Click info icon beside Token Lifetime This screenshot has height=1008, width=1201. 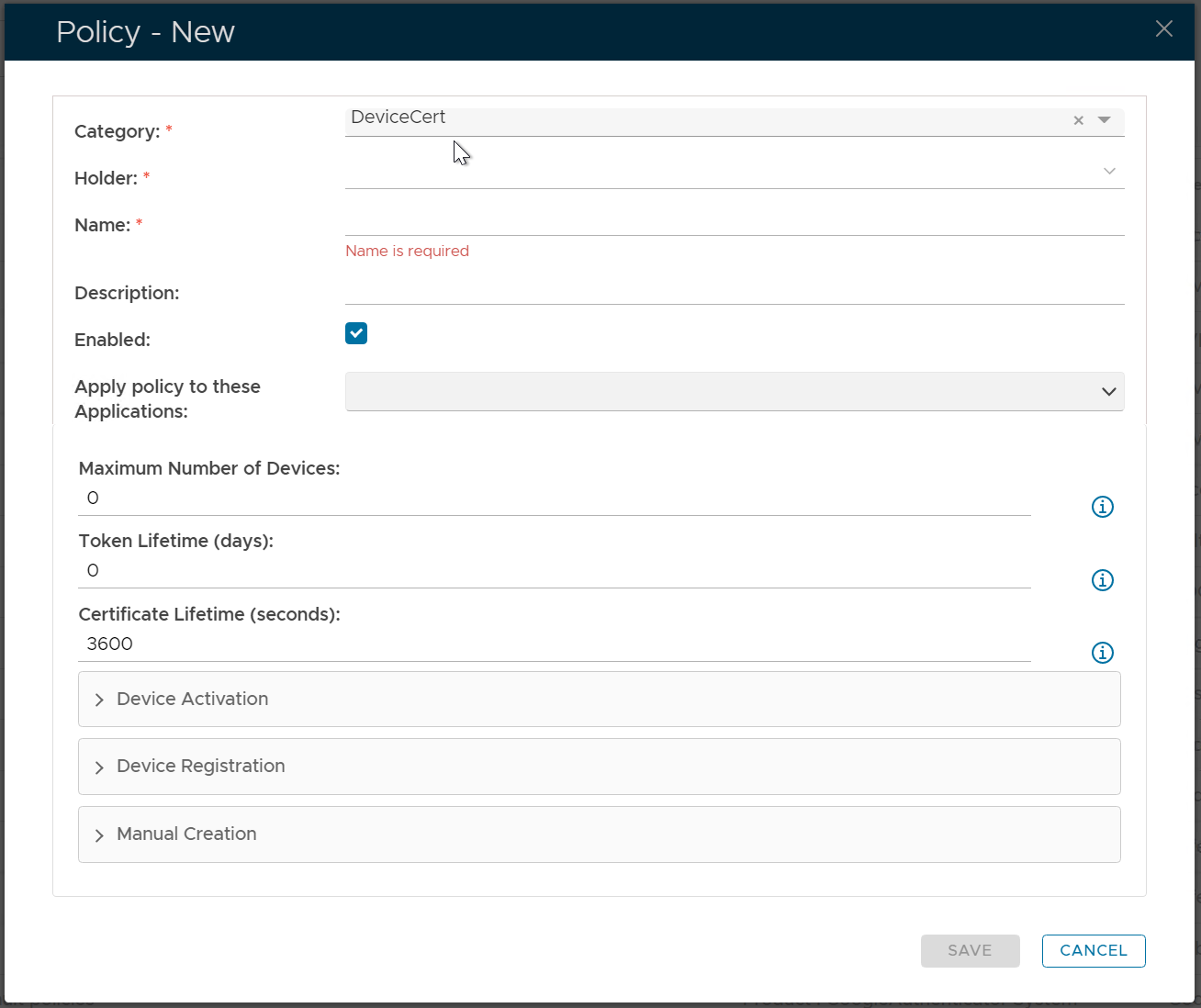tap(1102, 580)
